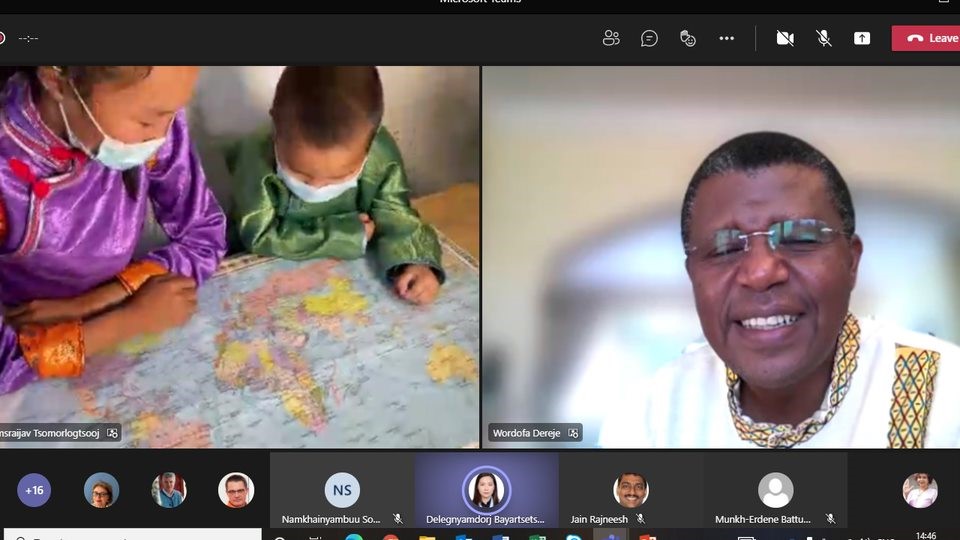Click the Windows taskbar clock showing 14:46
The height and width of the screenshot is (540, 960).
[926, 535]
